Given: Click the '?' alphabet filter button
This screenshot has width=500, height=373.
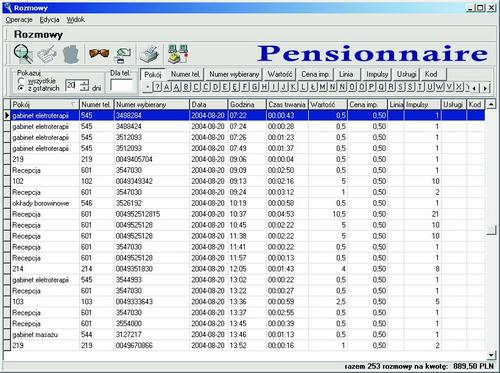Looking at the screenshot, I should click(x=157, y=87).
